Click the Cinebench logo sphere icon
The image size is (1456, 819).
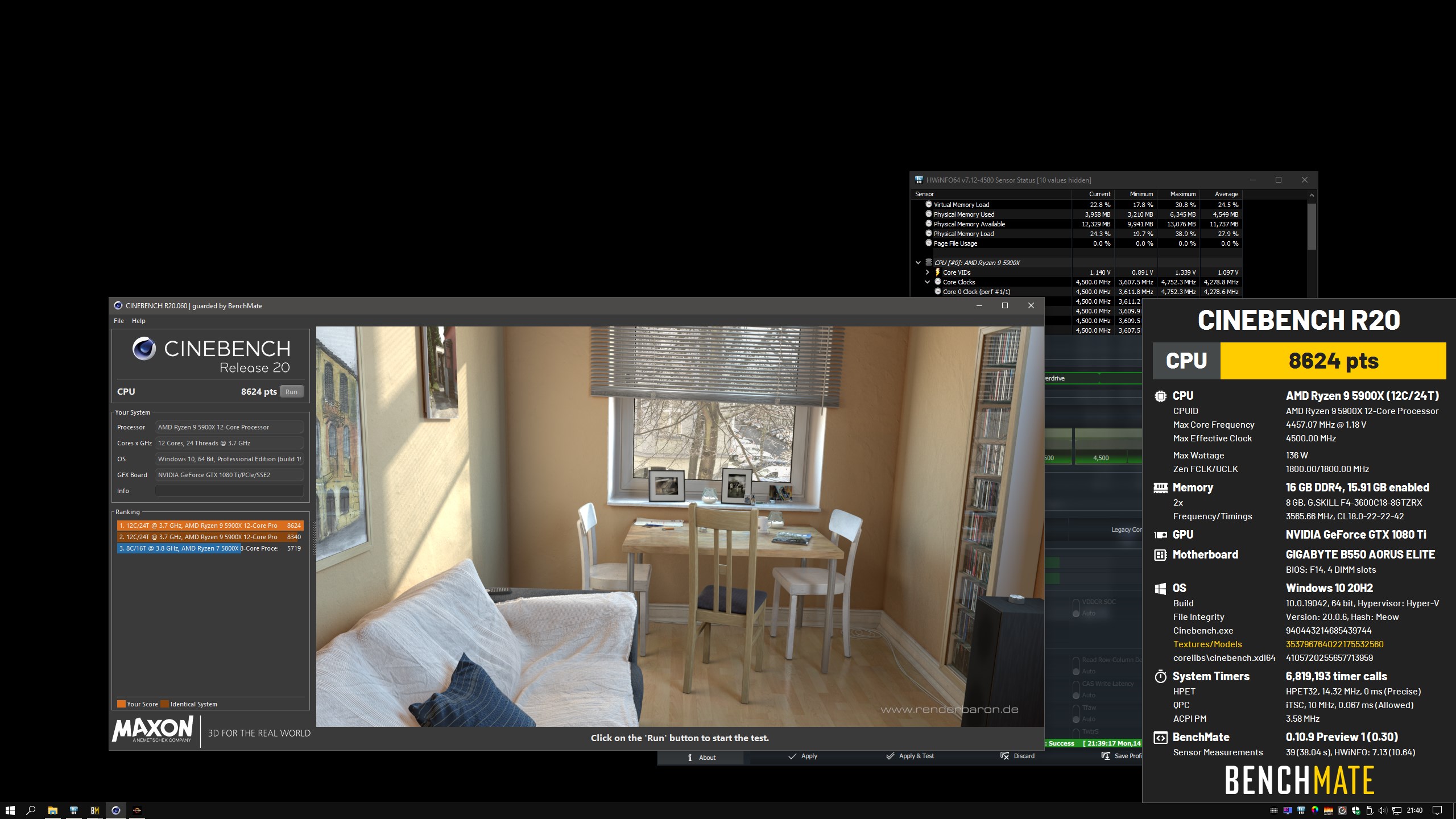click(x=144, y=349)
